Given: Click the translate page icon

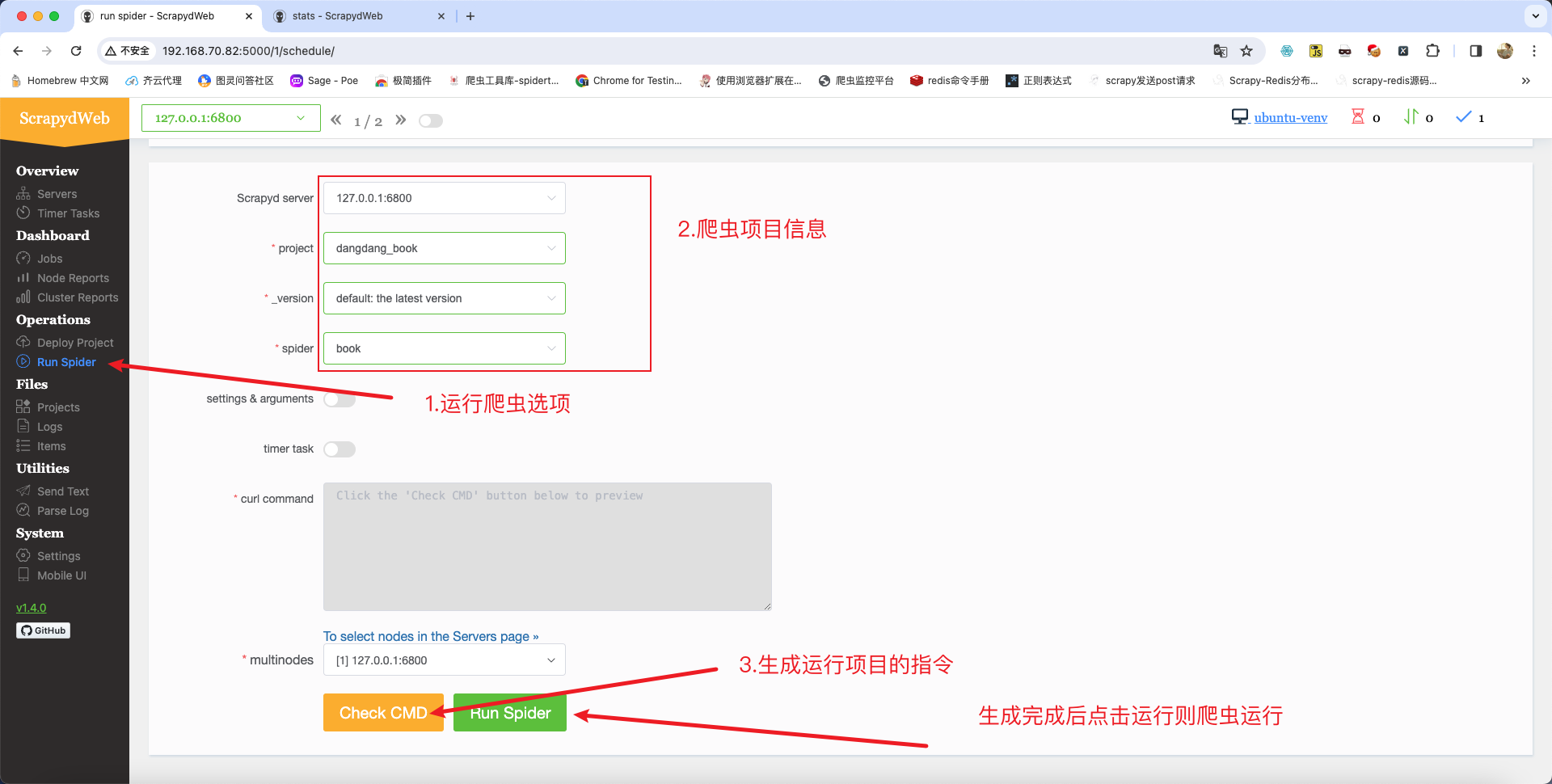Looking at the screenshot, I should tap(1221, 51).
